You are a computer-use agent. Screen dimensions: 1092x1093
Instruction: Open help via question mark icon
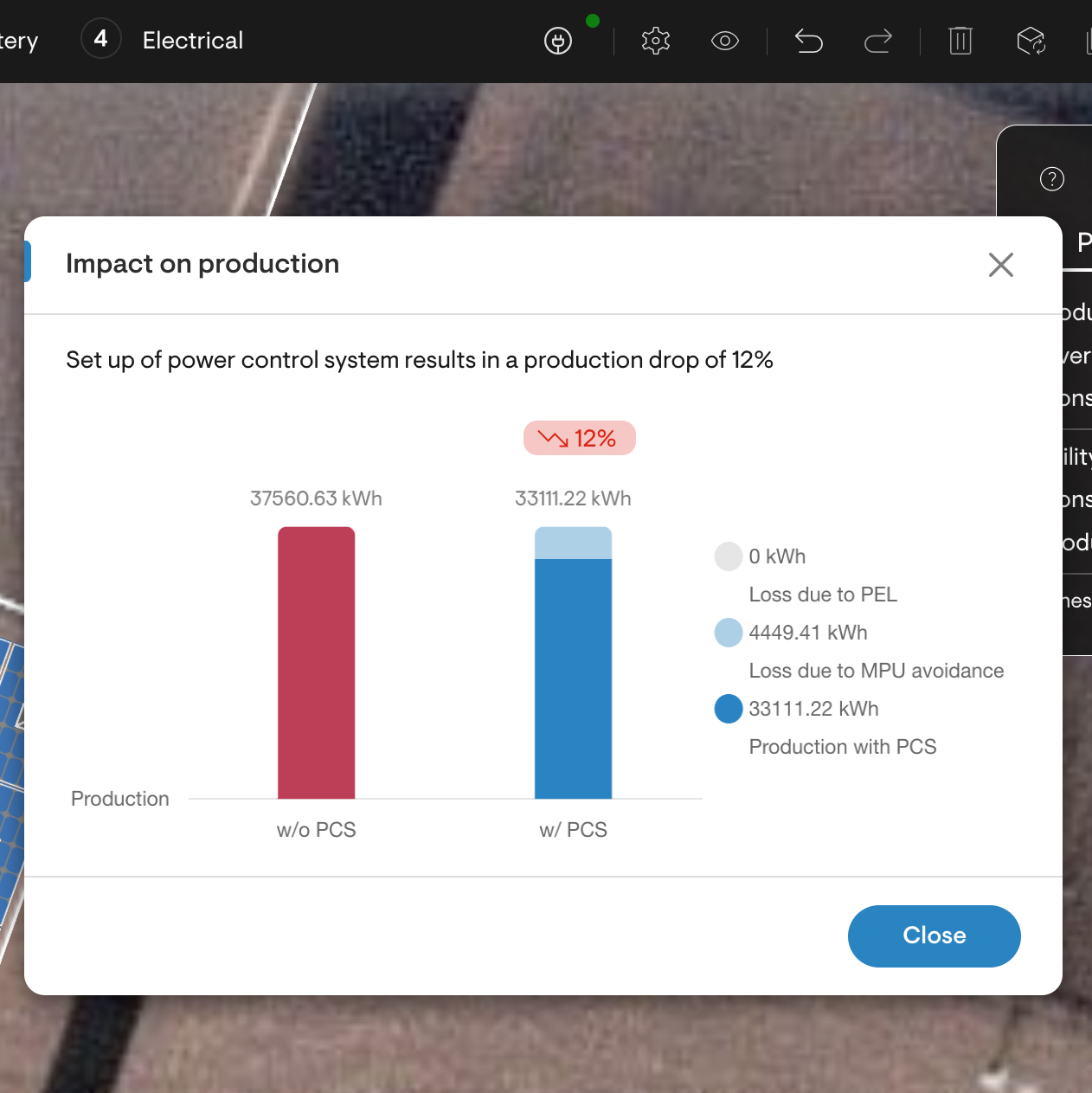coord(1051,179)
